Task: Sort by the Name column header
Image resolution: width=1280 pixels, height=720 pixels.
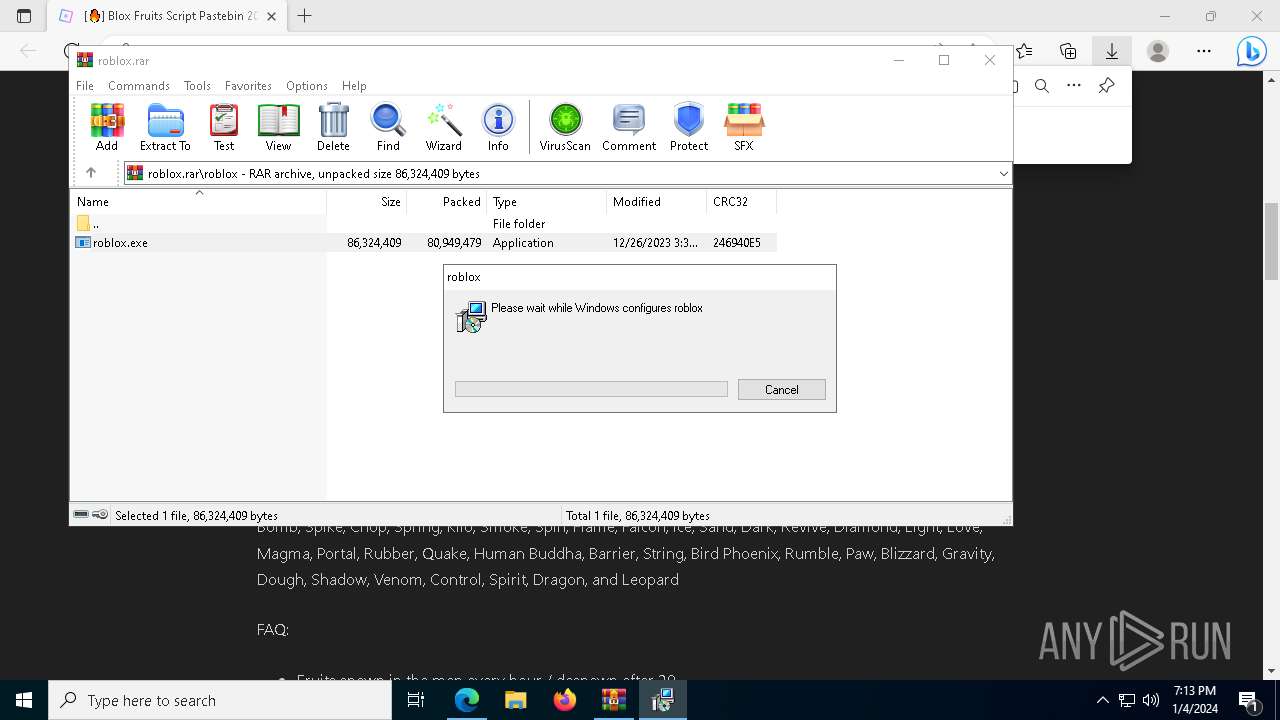Action: (x=198, y=202)
